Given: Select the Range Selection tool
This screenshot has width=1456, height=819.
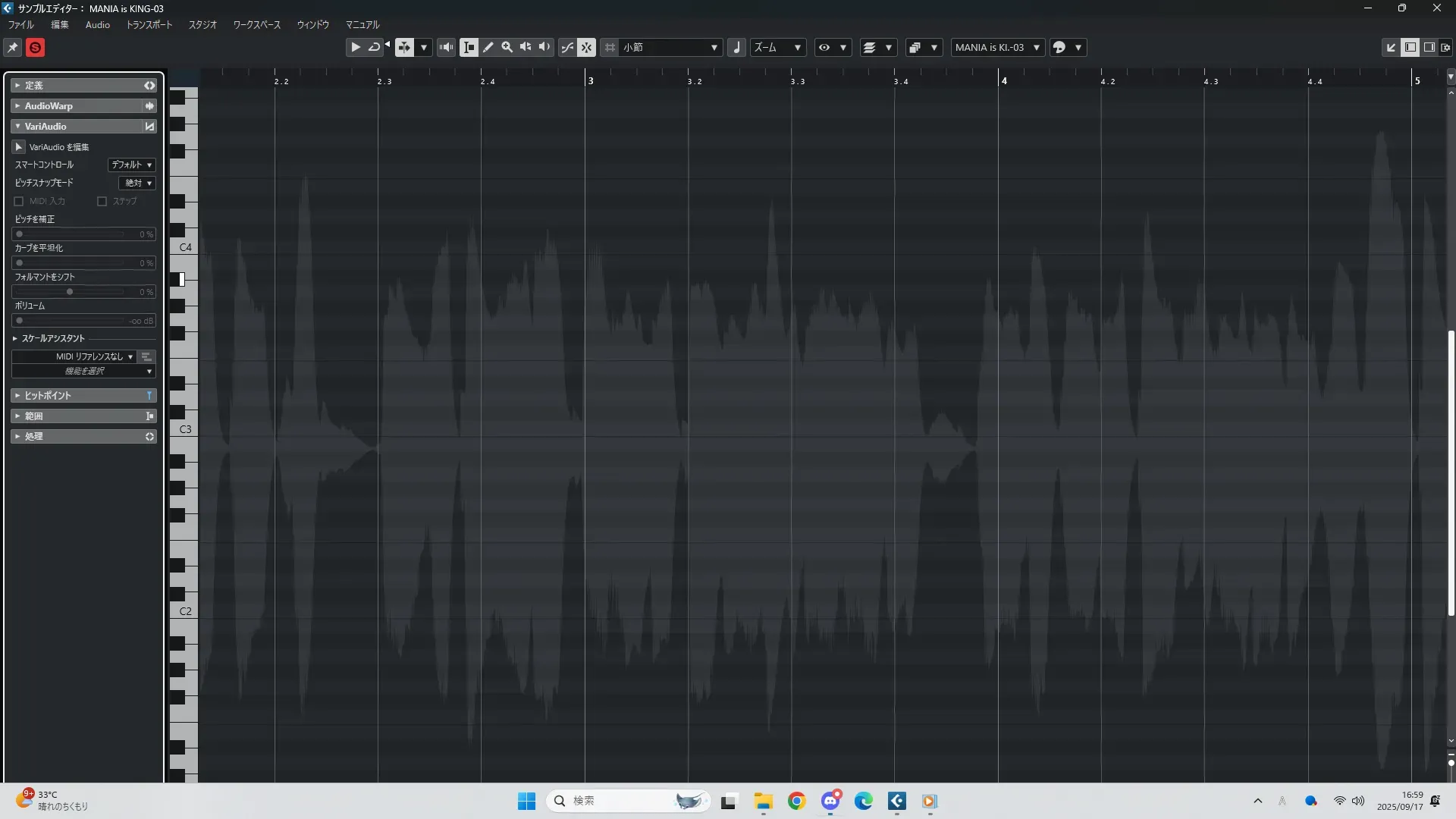Looking at the screenshot, I should click(469, 47).
